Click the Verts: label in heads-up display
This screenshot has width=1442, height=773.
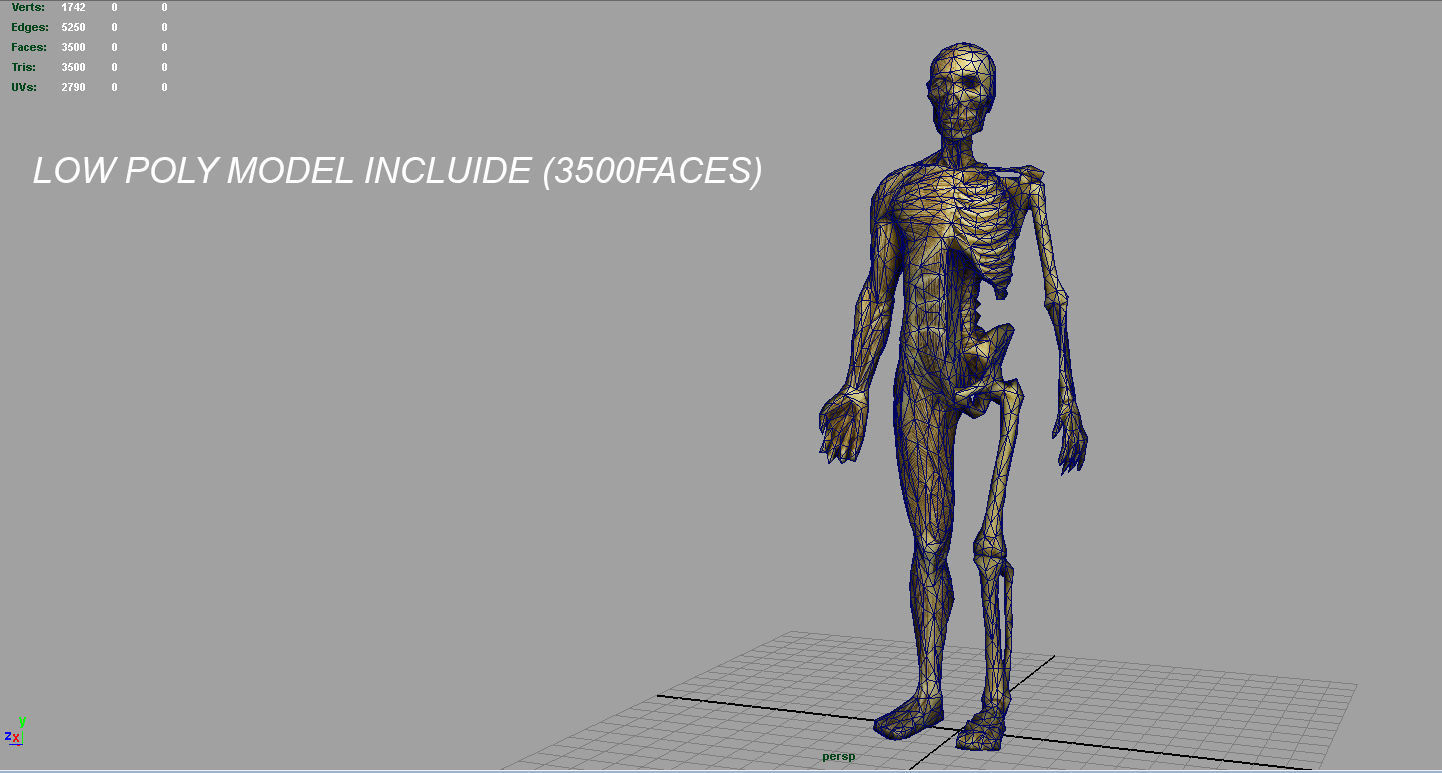click(28, 7)
